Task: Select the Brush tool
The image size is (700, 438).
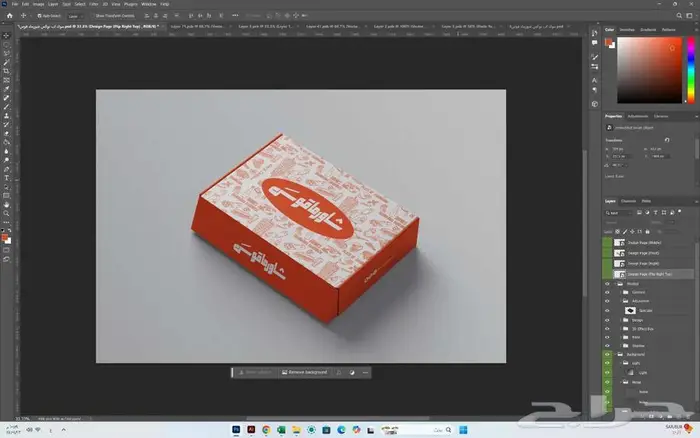Action: [x=6, y=107]
